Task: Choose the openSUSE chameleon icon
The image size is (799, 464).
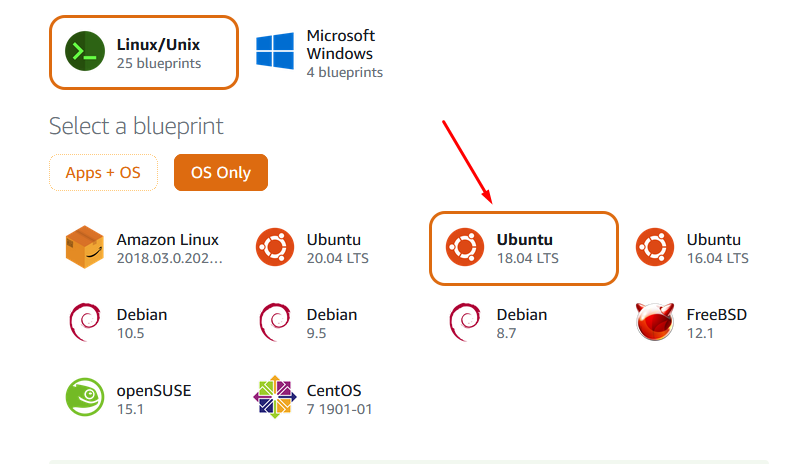Action: click(85, 397)
